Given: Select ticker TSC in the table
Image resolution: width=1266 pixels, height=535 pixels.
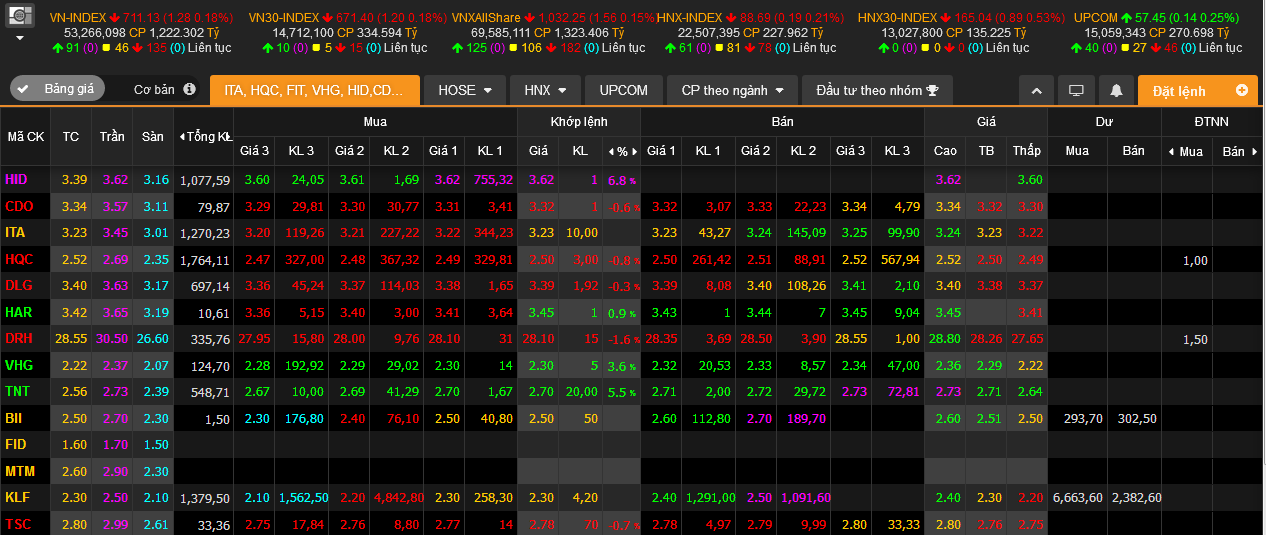Looking at the screenshot, I should 18,524.
